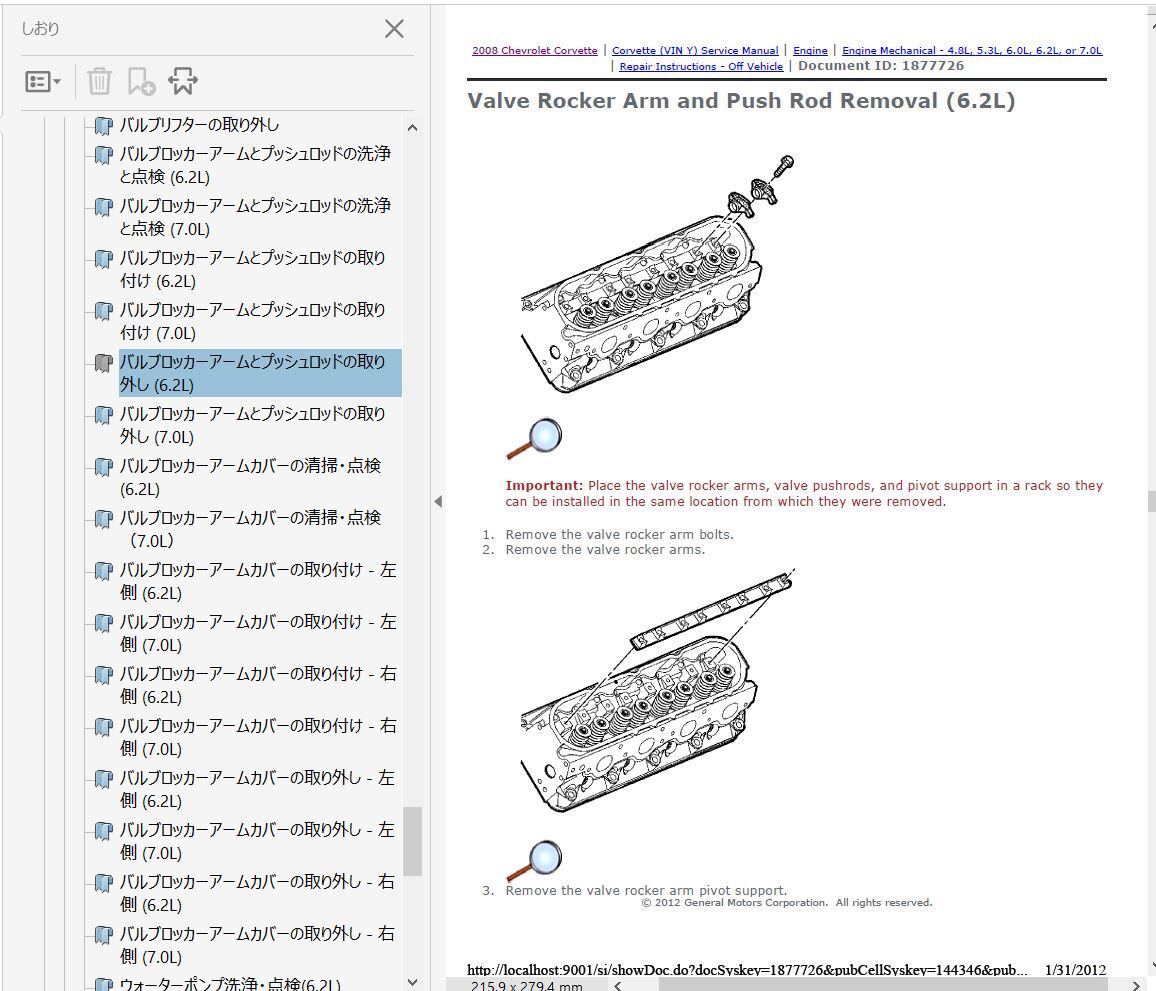
Task: Click bookmark icon beside 取り外し - 右側 (6.2L)
Action: [104, 883]
